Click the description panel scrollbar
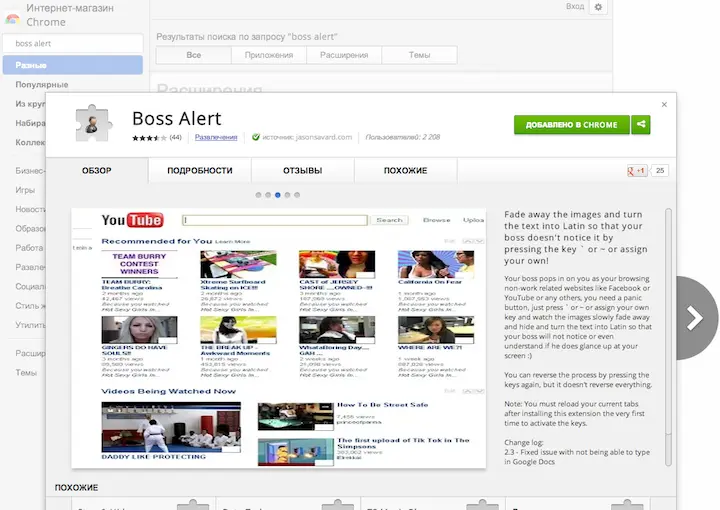This screenshot has height=510, width=720. [669, 337]
